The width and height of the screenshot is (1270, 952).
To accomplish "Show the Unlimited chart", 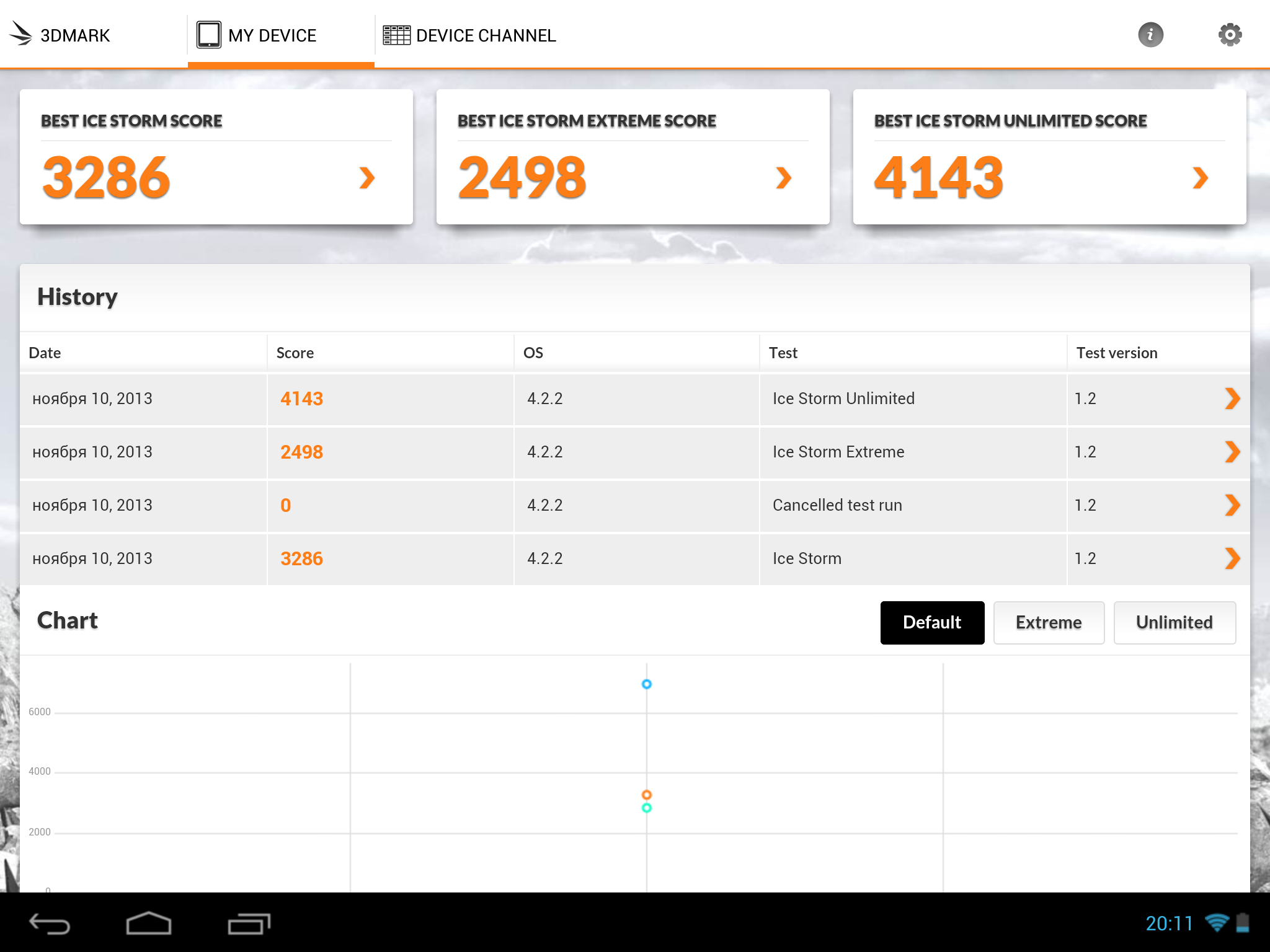I will (1175, 622).
